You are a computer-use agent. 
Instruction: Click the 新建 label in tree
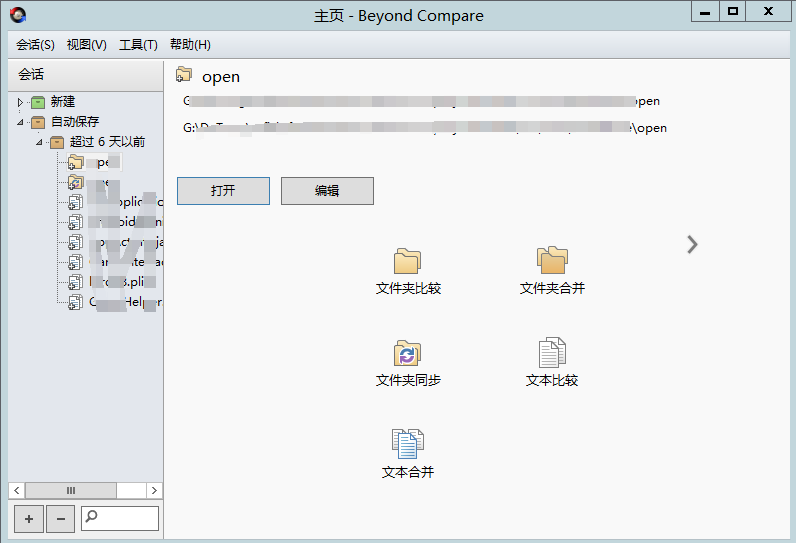(x=63, y=102)
